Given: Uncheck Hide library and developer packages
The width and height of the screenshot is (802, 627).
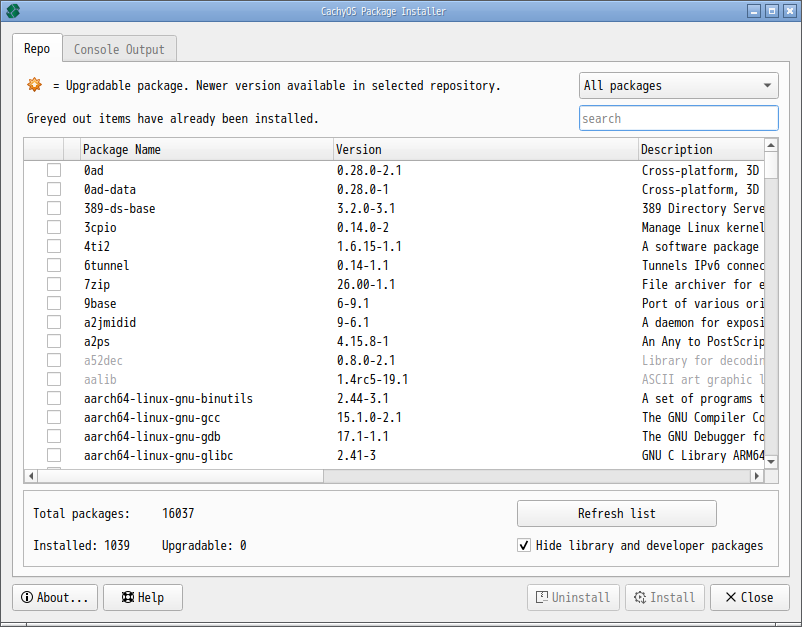Looking at the screenshot, I should coord(524,546).
